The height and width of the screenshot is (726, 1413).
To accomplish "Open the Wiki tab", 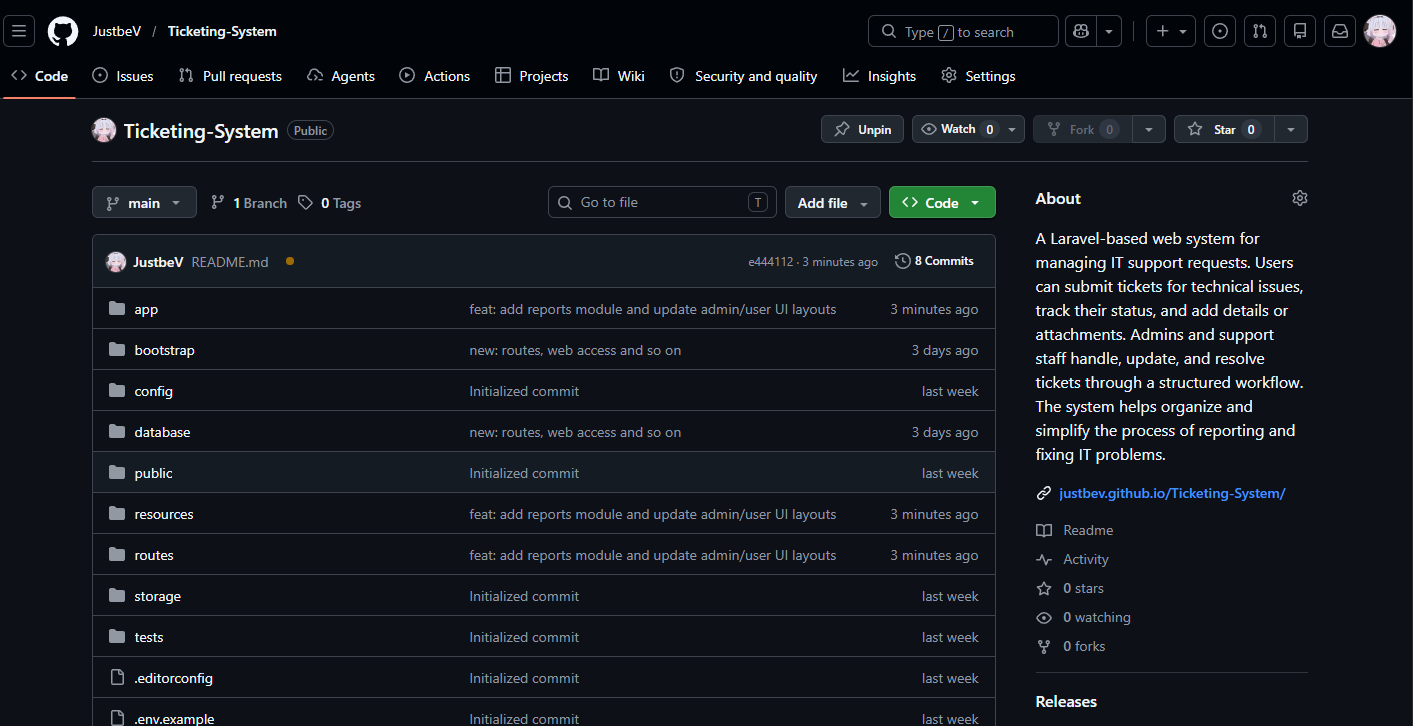I will (x=619, y=76).
